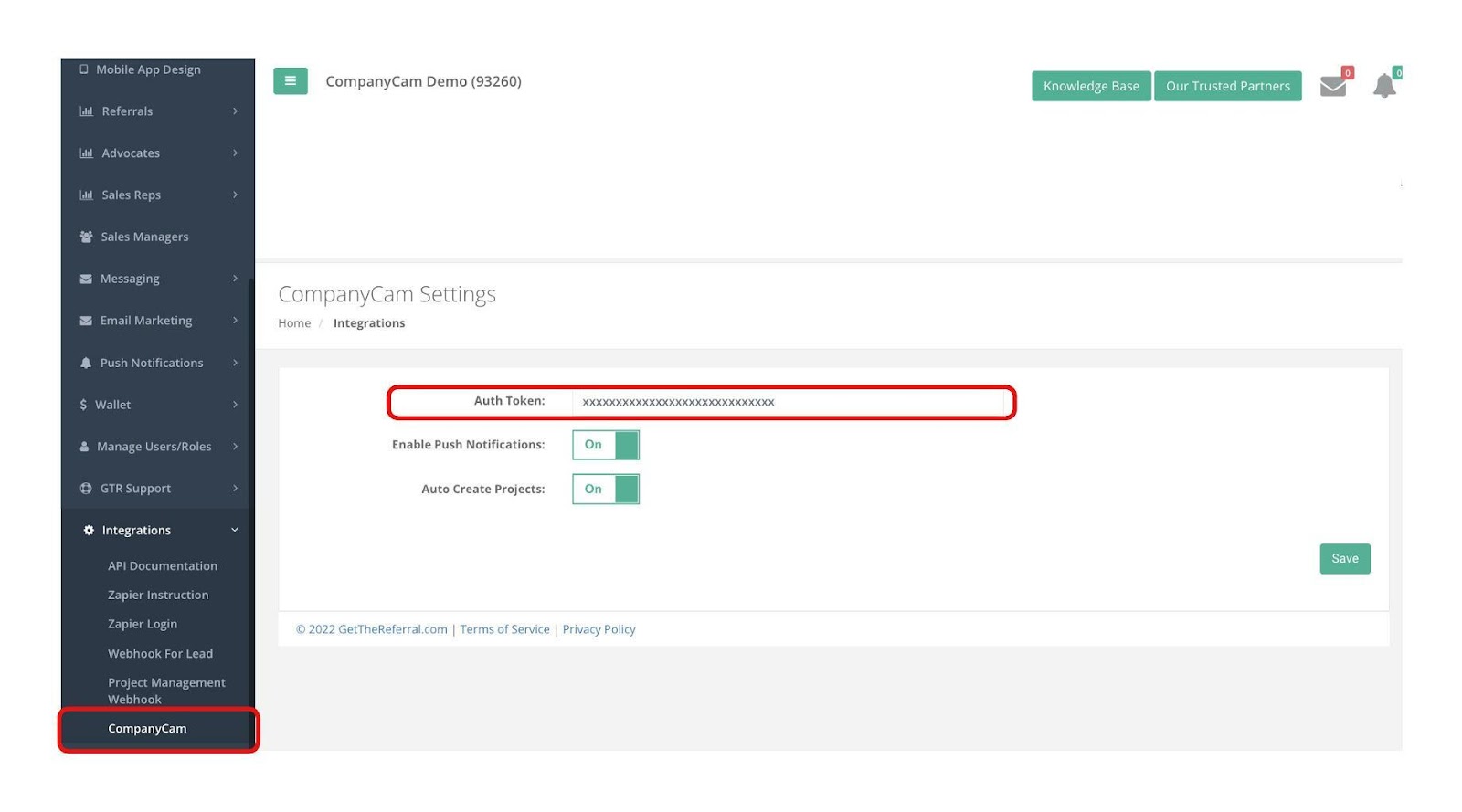Image resolution: width=1462 pixels, height=812 pixels.
Task: Save the CompanyCam settings
Action: tap(1345, 559)
